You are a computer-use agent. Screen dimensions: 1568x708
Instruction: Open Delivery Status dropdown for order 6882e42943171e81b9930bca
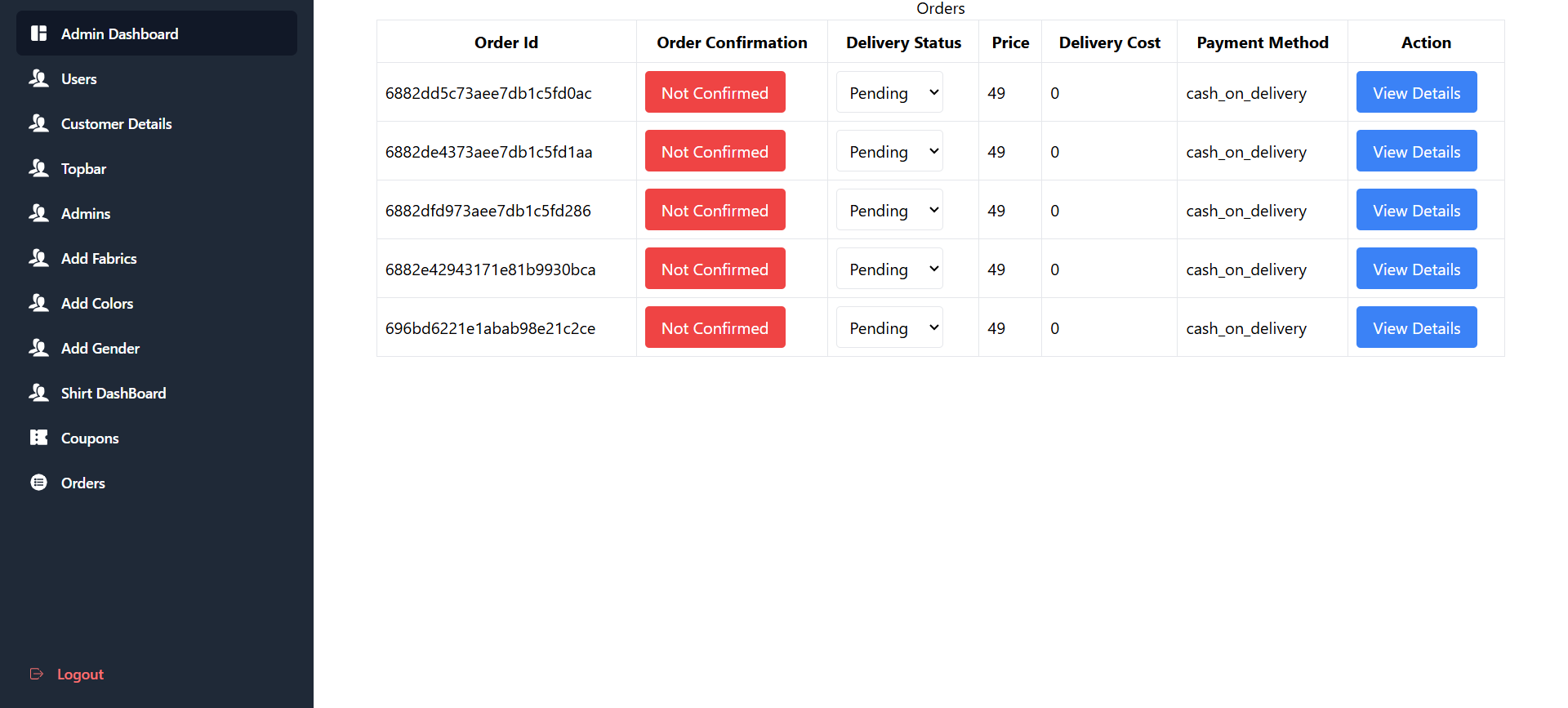[x=889, y=269]
